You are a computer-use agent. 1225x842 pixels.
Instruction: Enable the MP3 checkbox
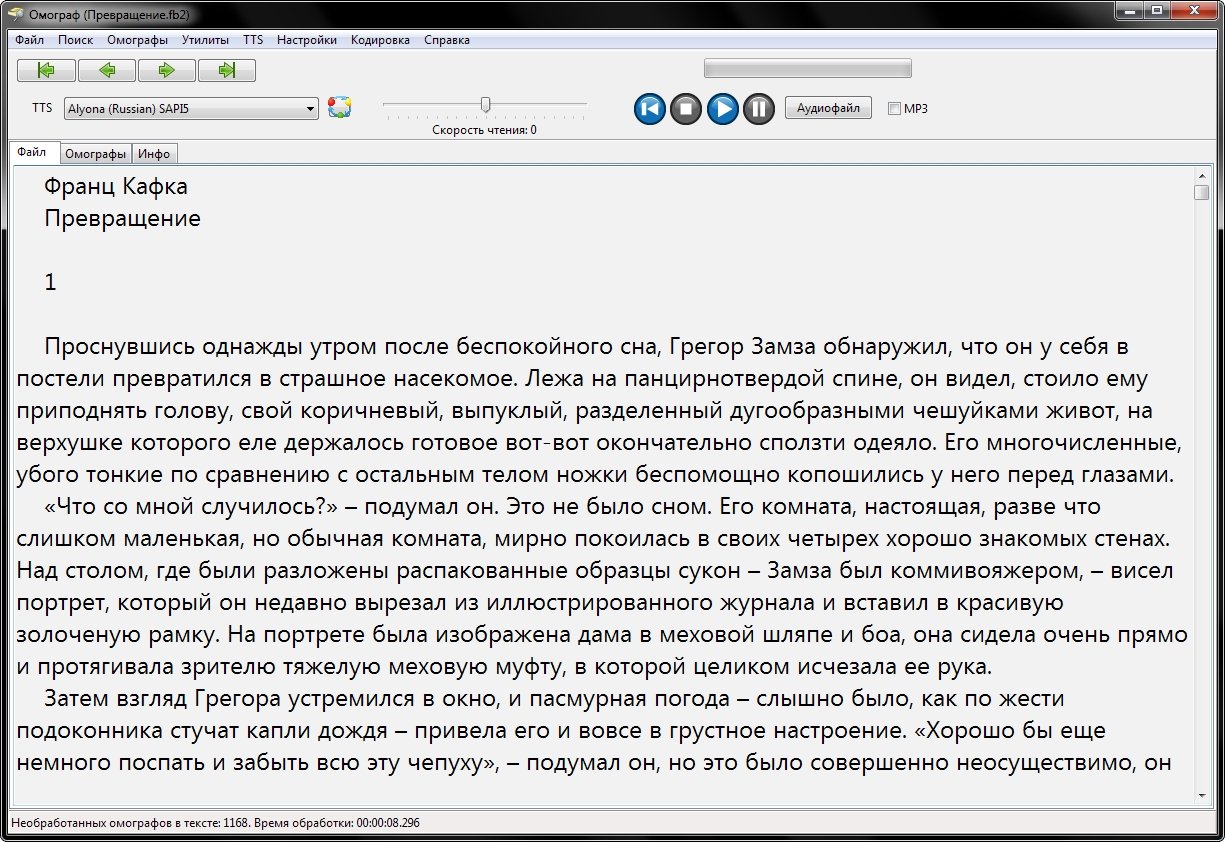point(894,109)
